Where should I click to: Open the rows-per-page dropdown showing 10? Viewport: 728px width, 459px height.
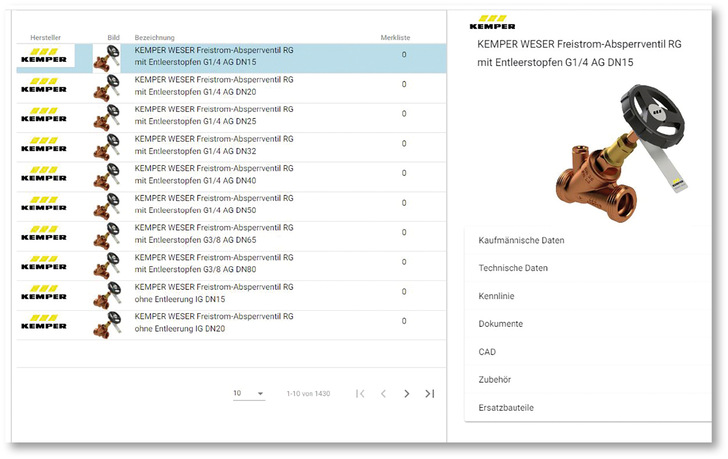pos(248,394)
